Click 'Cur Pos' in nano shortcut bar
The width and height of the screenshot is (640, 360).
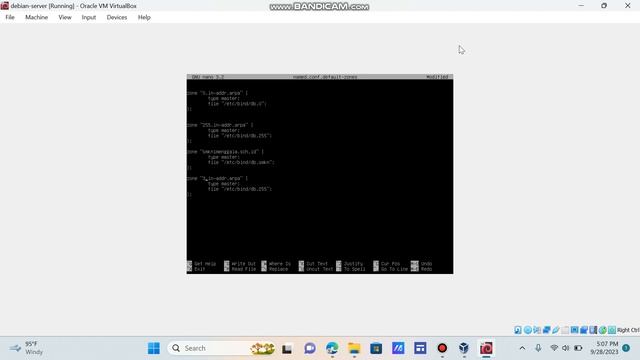(390, 264)
